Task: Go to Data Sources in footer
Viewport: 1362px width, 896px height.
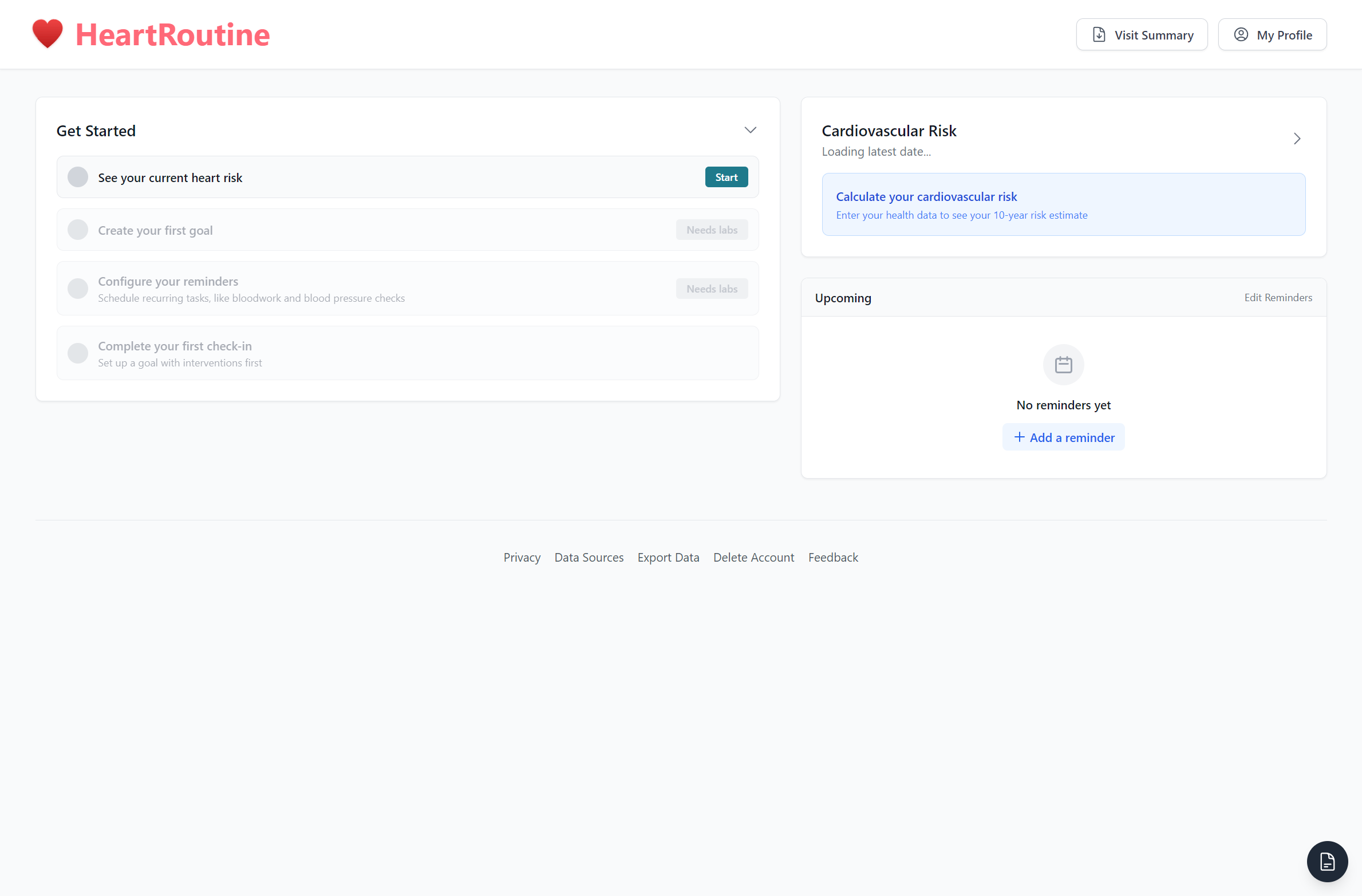Action: point(589,558)
